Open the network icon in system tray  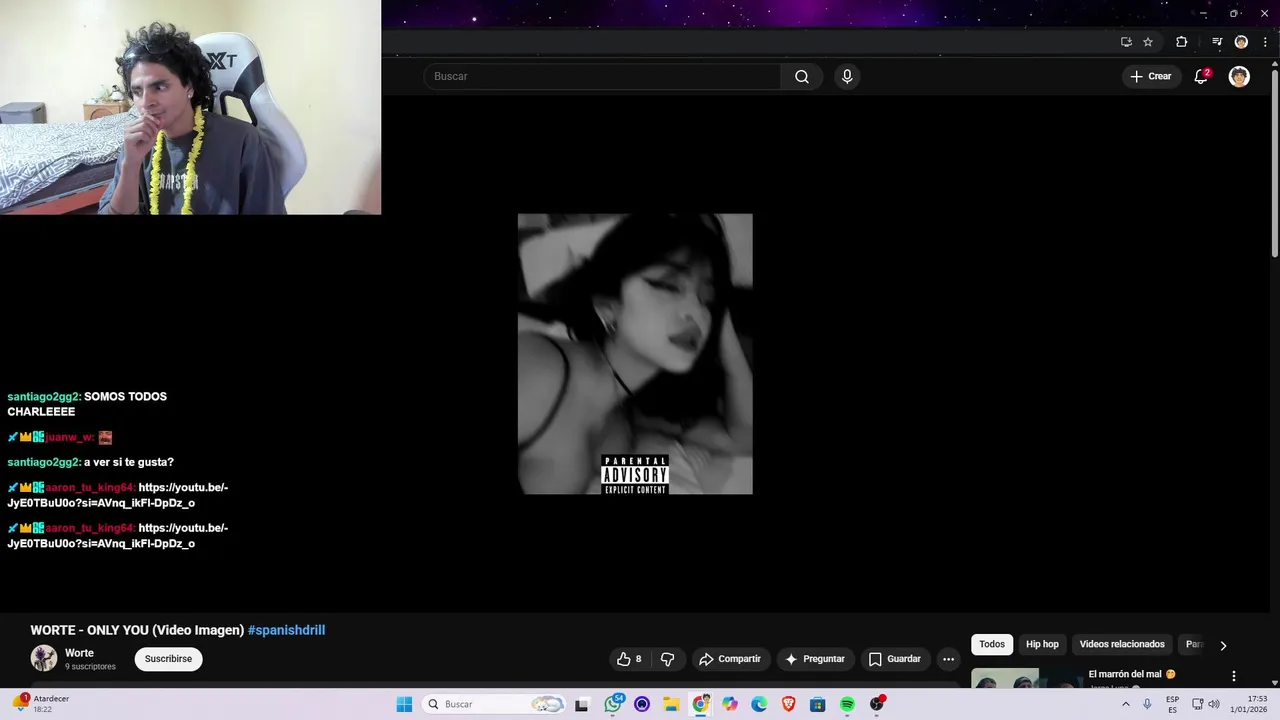pyautogui.click(x=1197, y=704)
